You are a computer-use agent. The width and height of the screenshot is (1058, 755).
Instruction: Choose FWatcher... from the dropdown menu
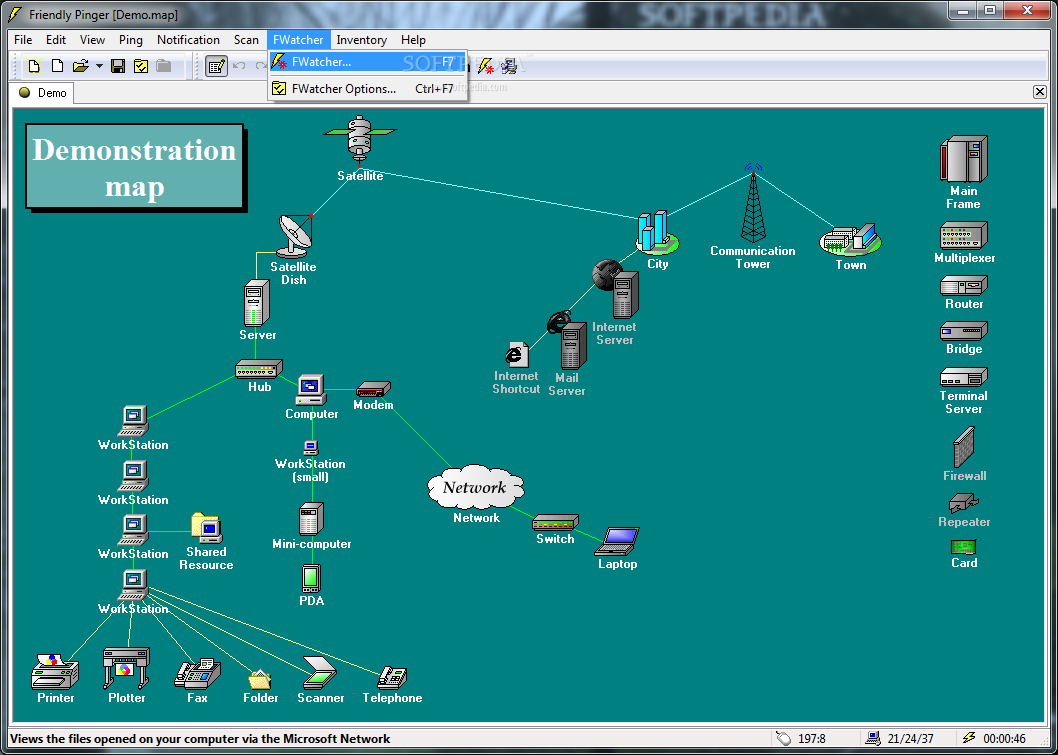tap(368, 62)
